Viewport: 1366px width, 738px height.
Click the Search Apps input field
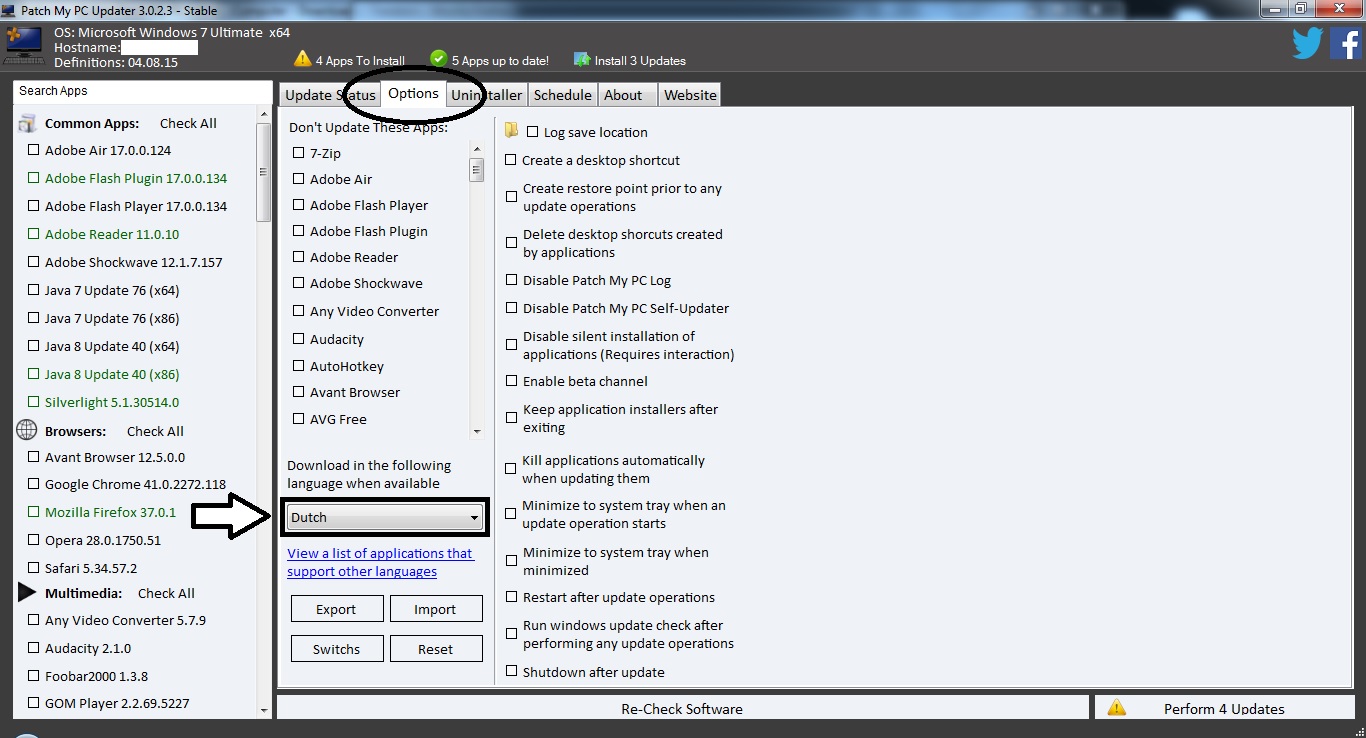click(x=142, y=91)
